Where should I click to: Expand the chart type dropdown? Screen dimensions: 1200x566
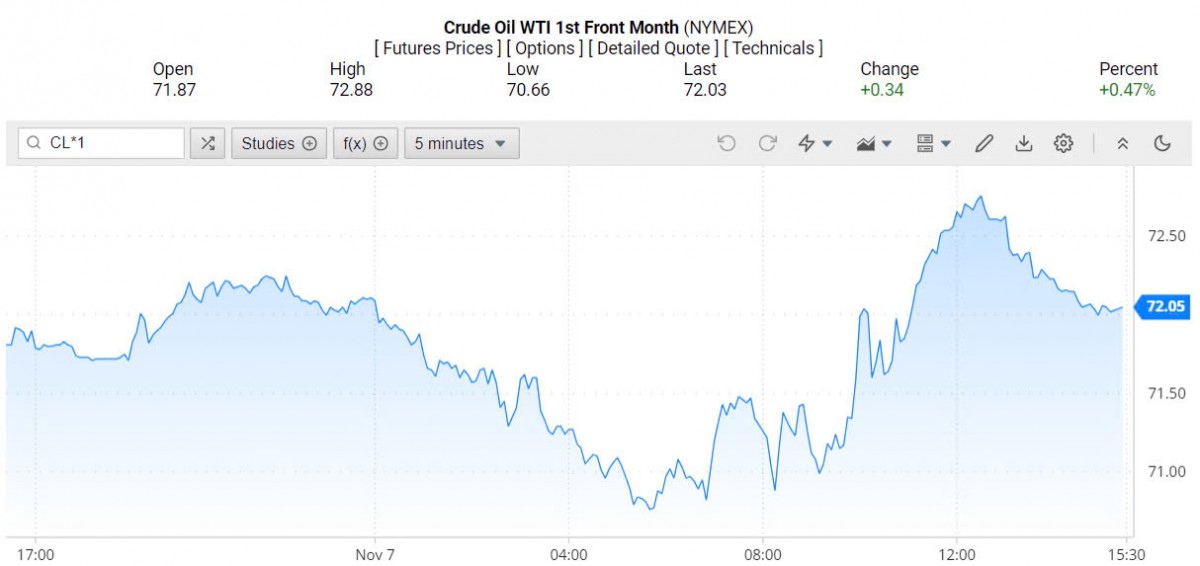click(x=875, y=143)
